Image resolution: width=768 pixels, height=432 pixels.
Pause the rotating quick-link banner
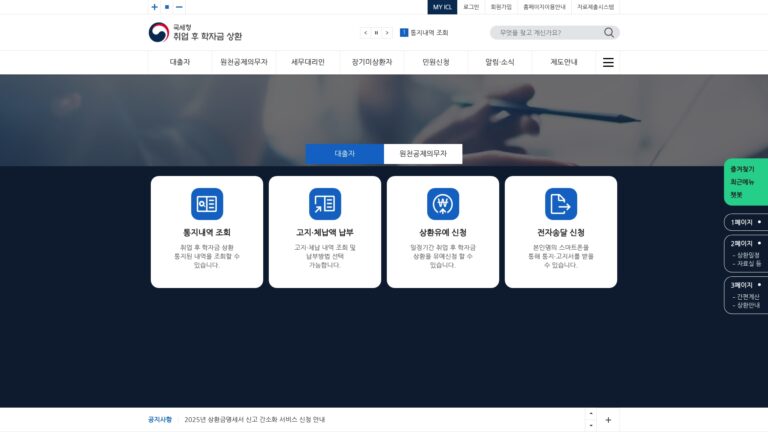coord(376,33)
